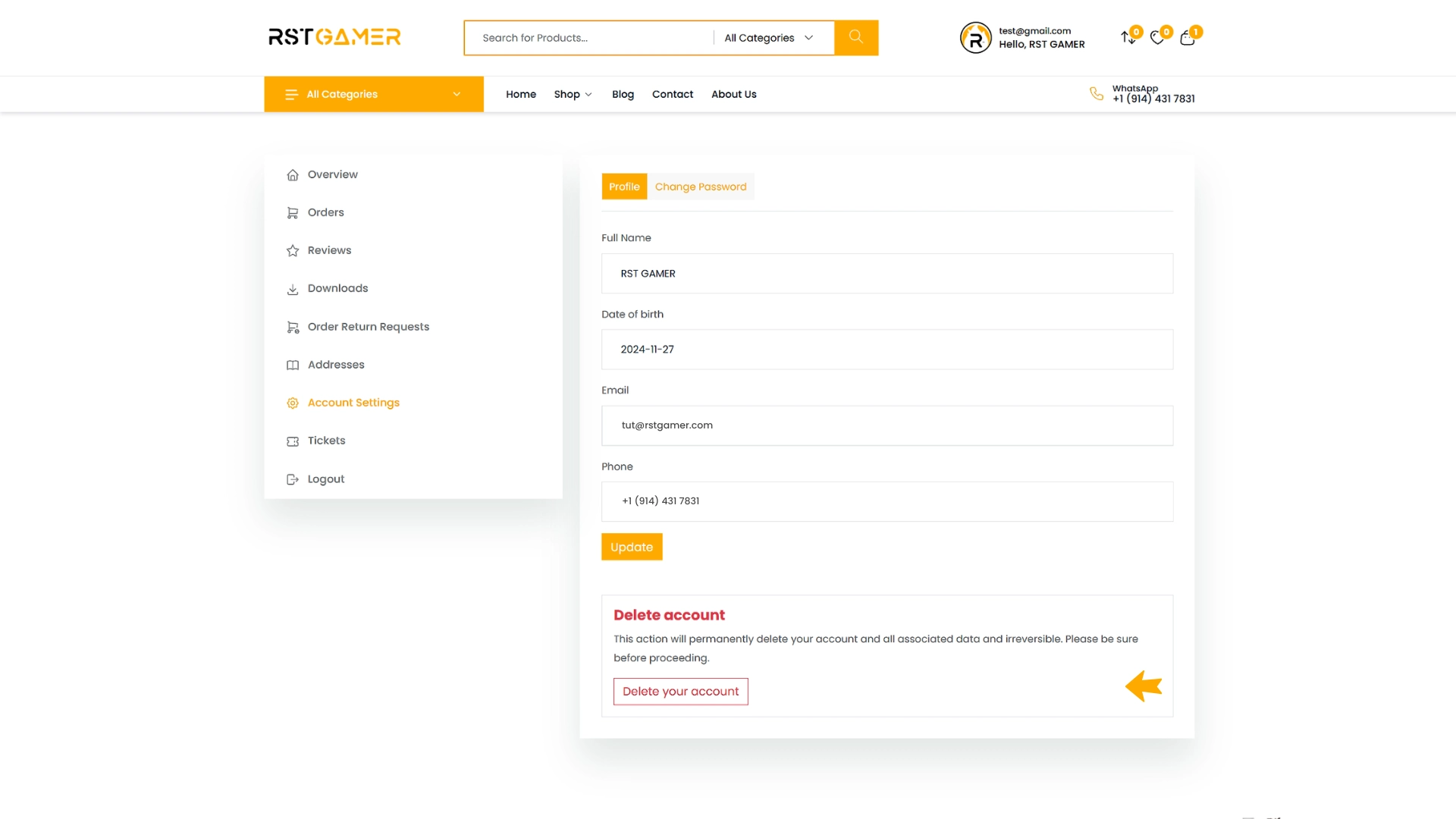Click the Downloads arrow icon

point(293,289)
